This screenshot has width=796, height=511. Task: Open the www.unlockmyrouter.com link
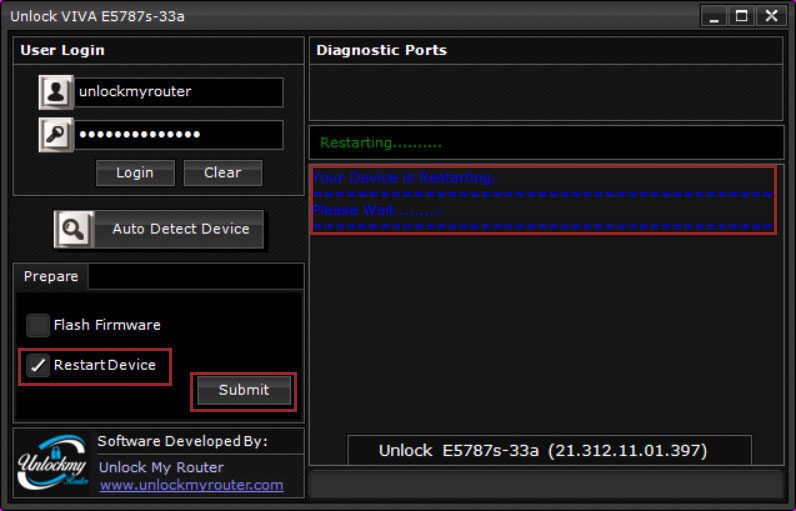click(x=191, y=485)
